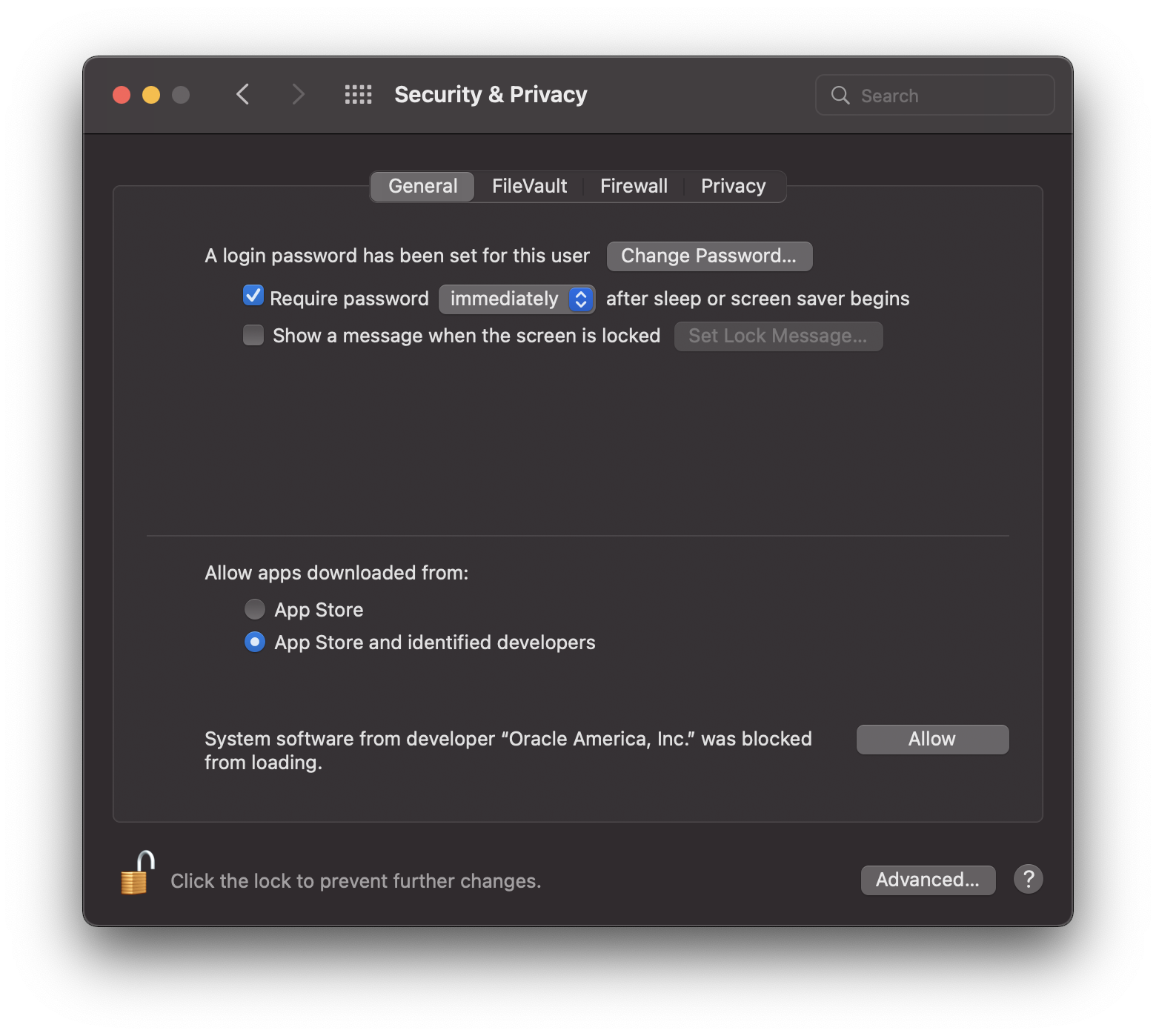Allow the blocked Oracle America software
Screen dimensions: 1156x1036
pyautogui.click(x=931, y=739)
